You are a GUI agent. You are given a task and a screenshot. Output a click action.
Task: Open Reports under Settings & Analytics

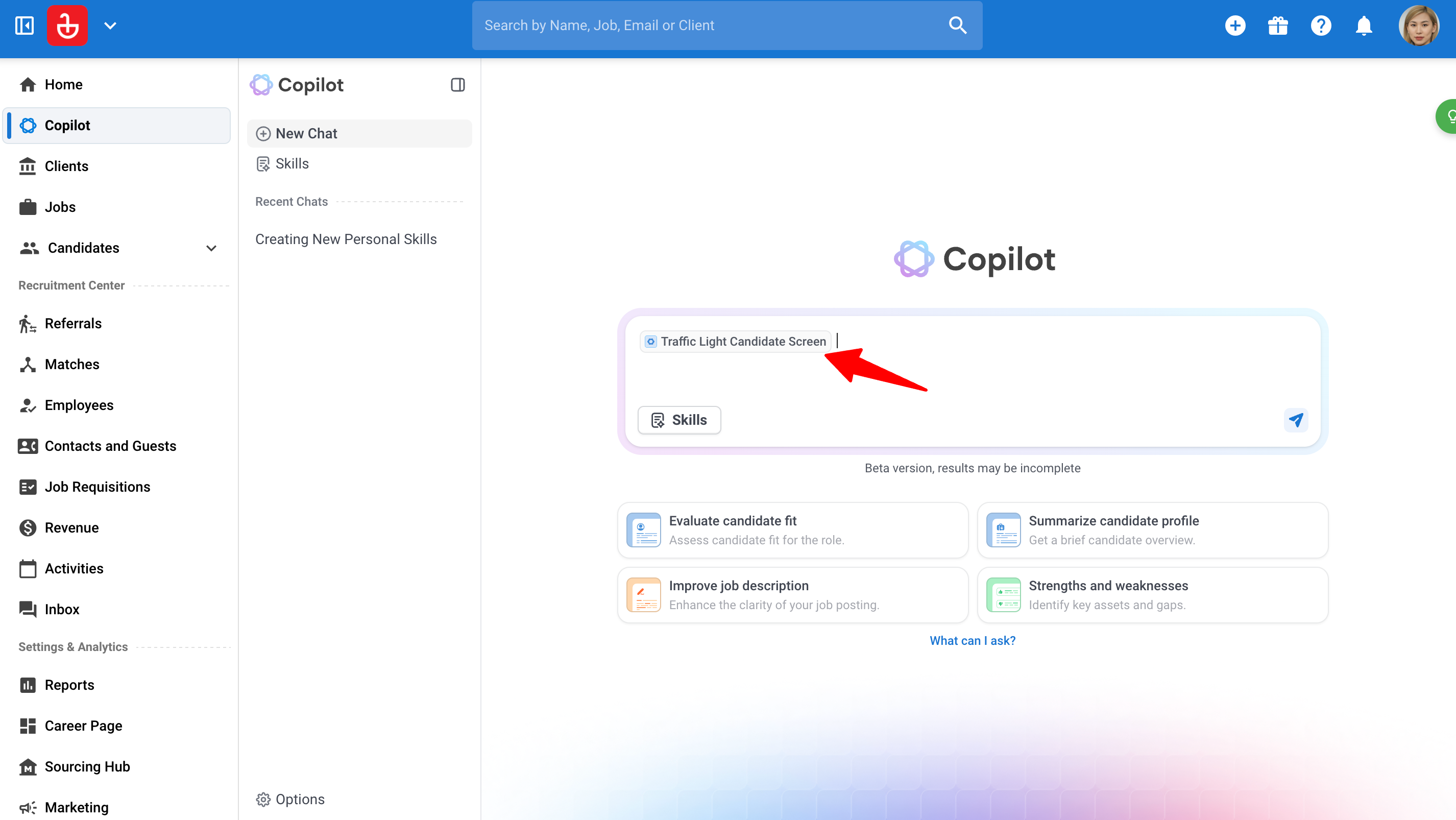pyautogui.click(x=116, y=685)
